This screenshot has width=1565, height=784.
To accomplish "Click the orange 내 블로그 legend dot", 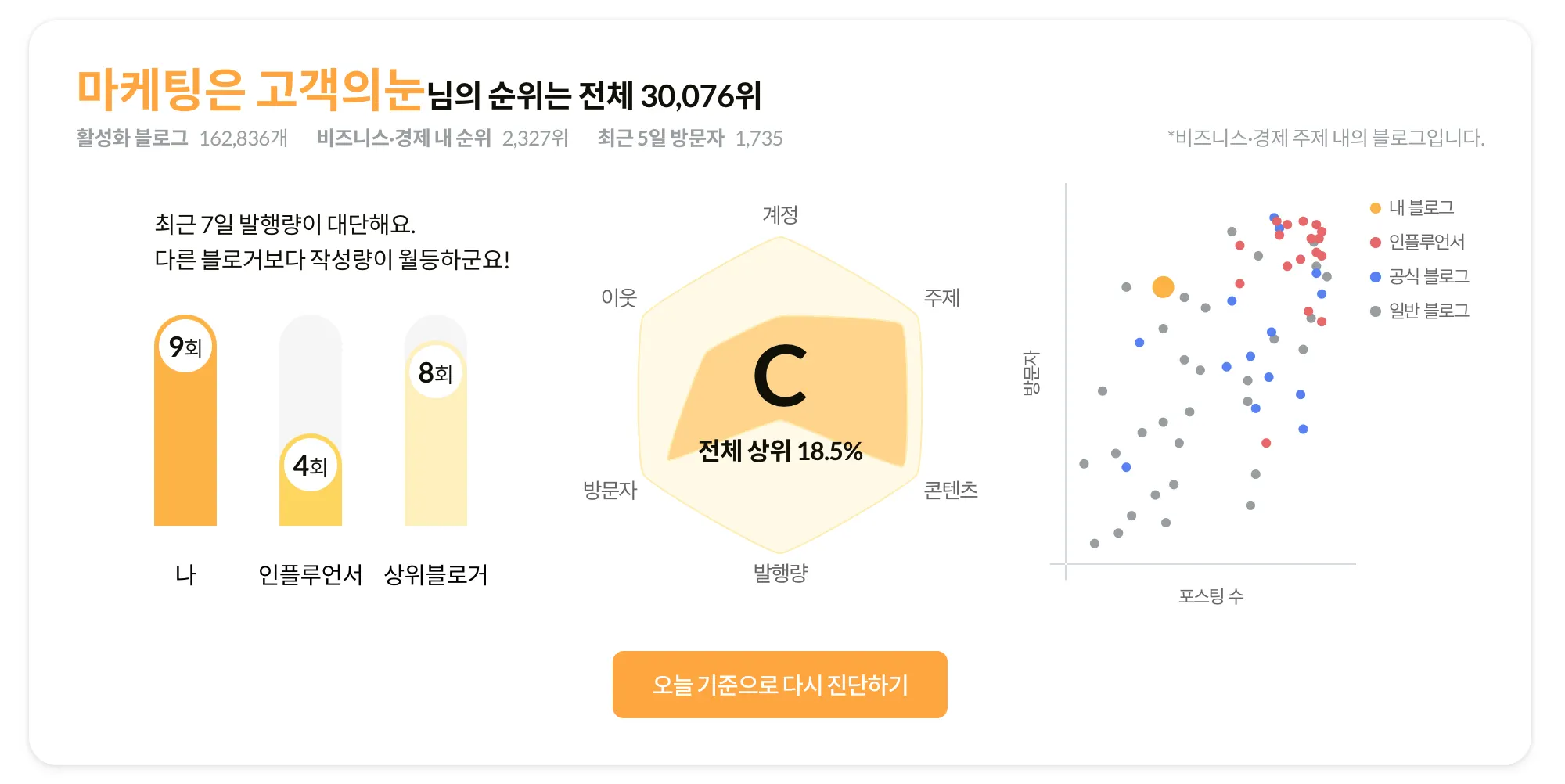I will pos(1375,208).
